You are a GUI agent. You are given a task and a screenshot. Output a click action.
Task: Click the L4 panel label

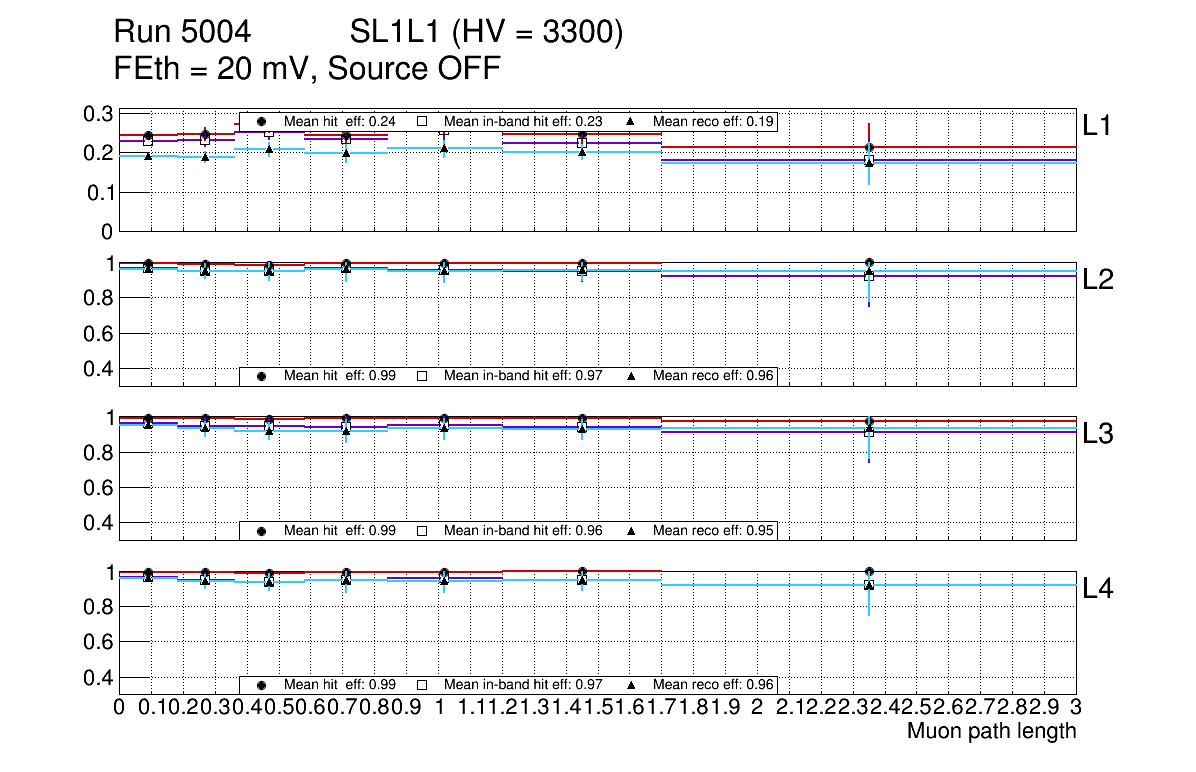1098,589
